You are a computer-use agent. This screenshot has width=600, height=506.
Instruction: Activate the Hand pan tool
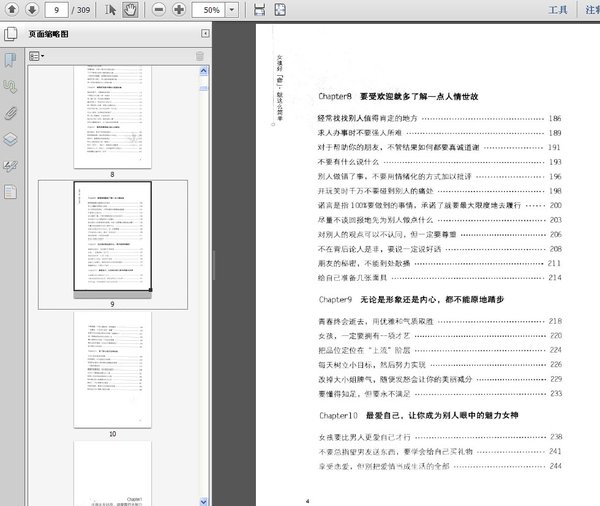[130, 10]
